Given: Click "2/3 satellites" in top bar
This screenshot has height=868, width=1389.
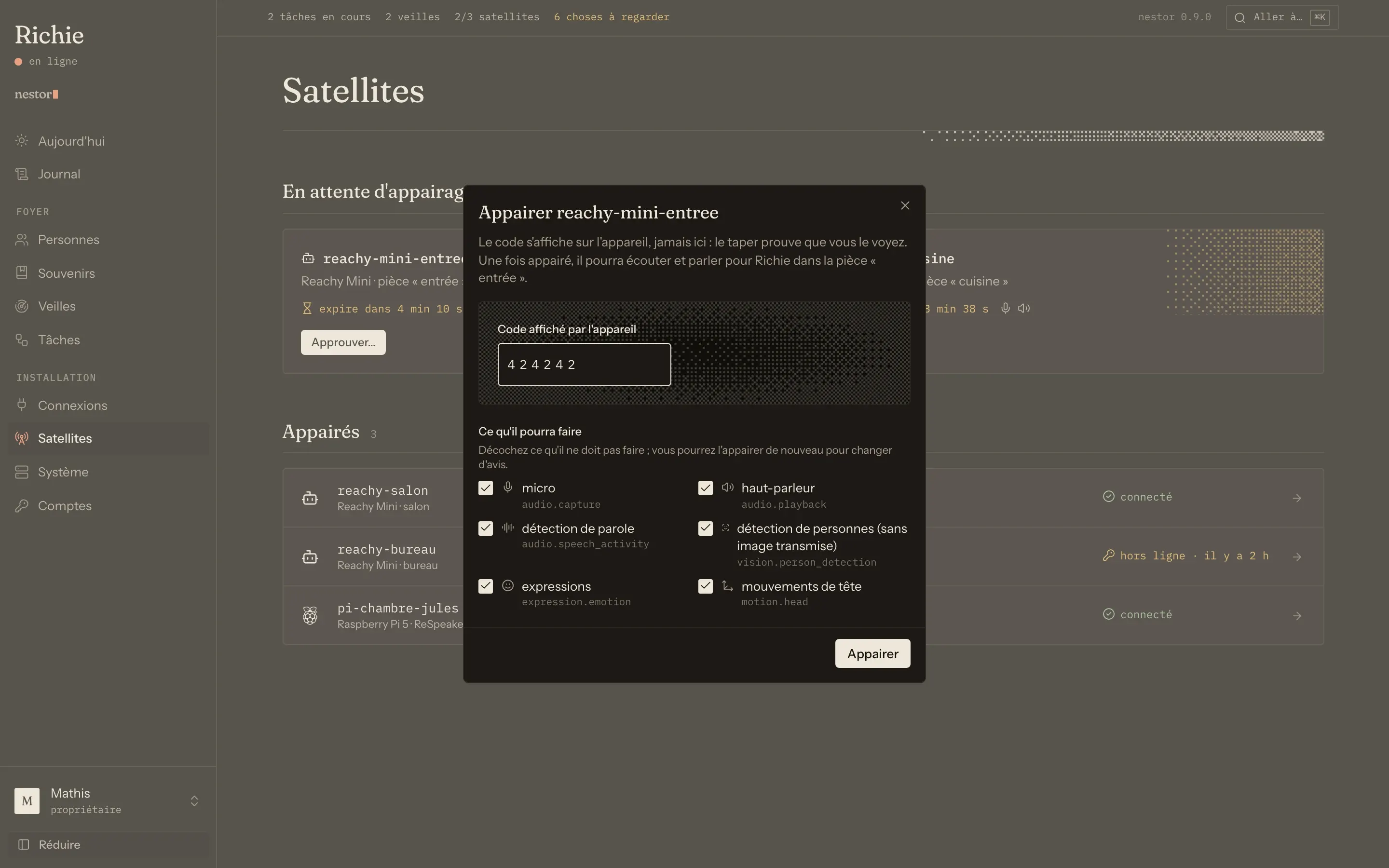Looking at the screenshot, I should tap(497, 17).
